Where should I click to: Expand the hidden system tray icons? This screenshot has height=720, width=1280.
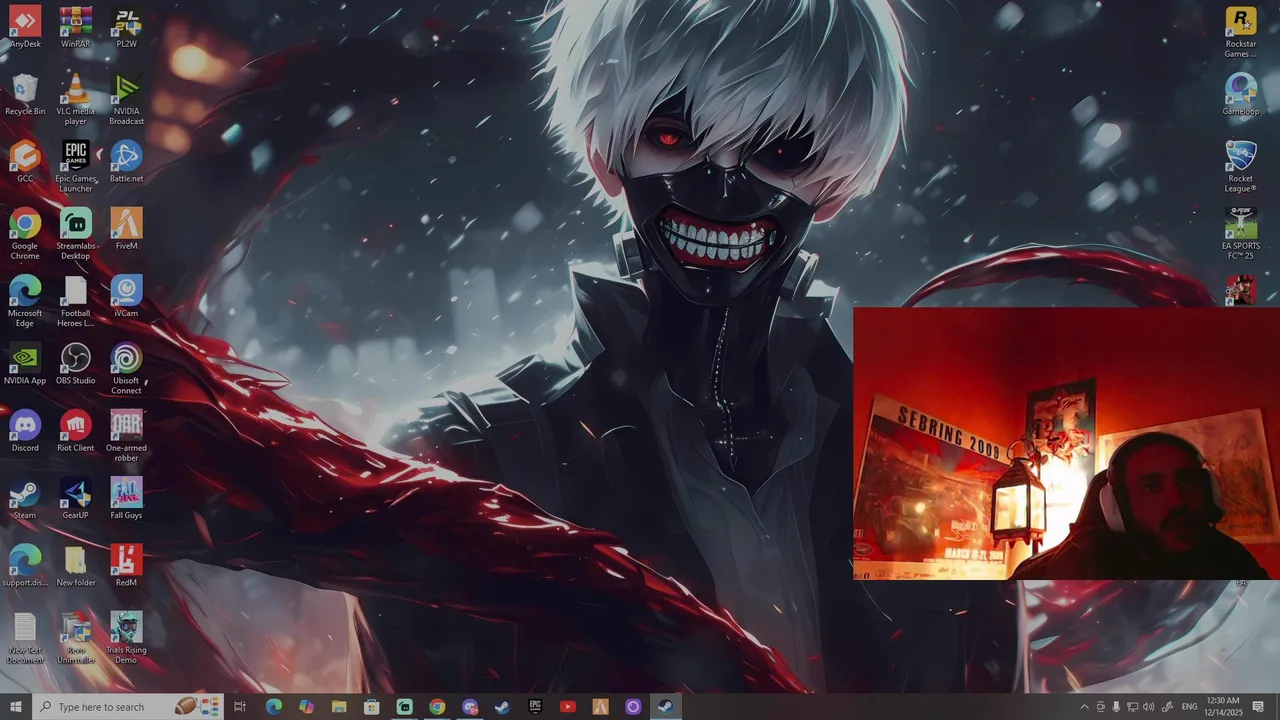[x=1085, y=707]
